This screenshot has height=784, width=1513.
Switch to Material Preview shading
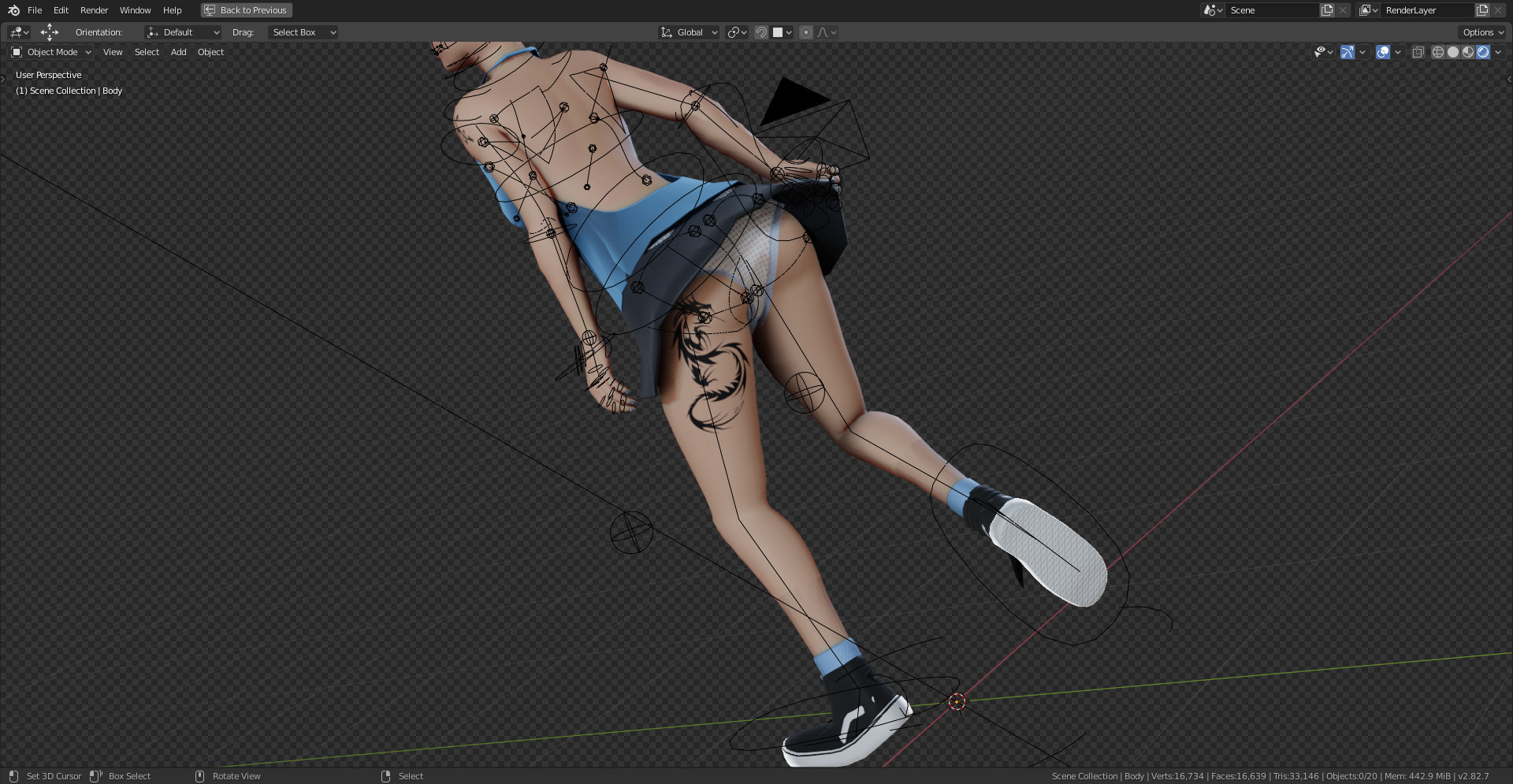[1468, 52]
